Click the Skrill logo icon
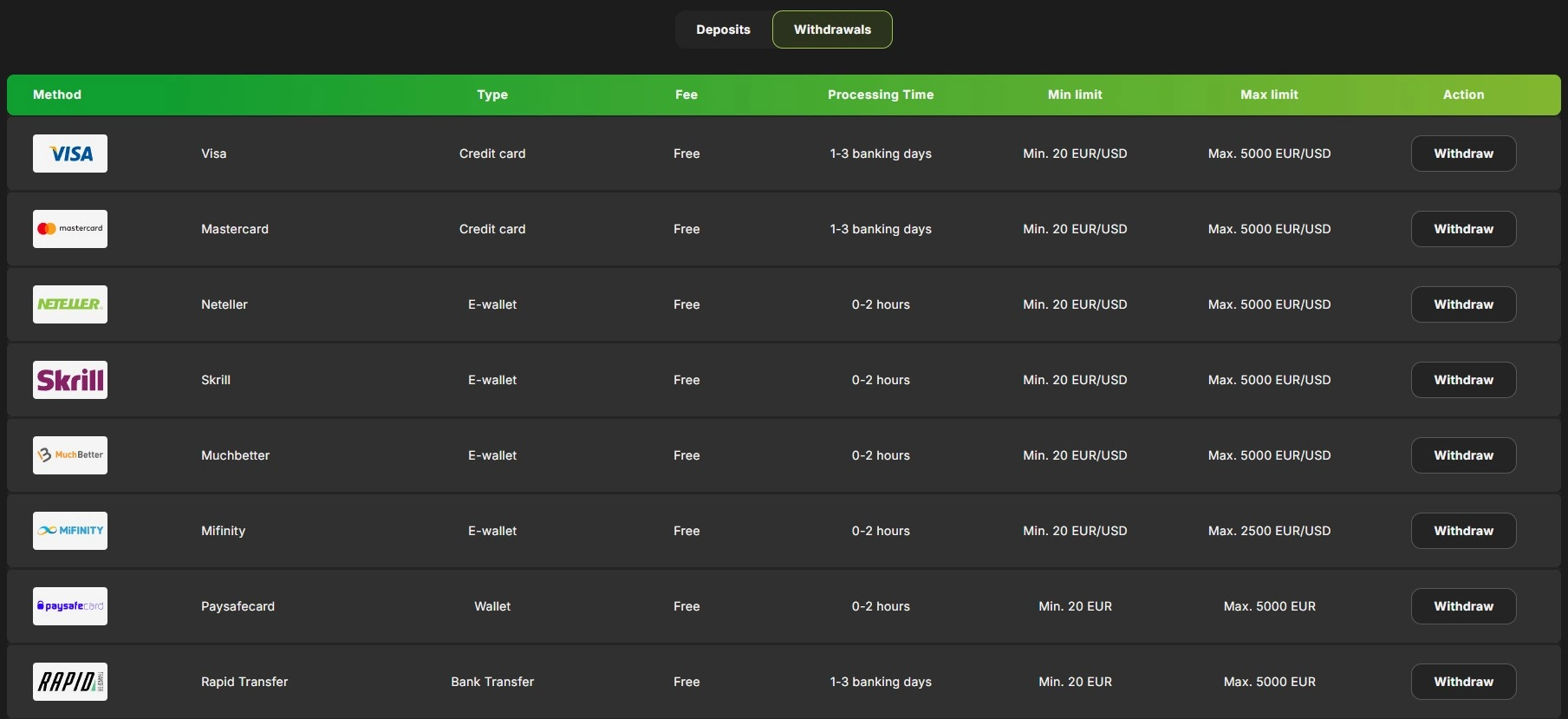This screenshot has width=1568, height=719. 70,380
